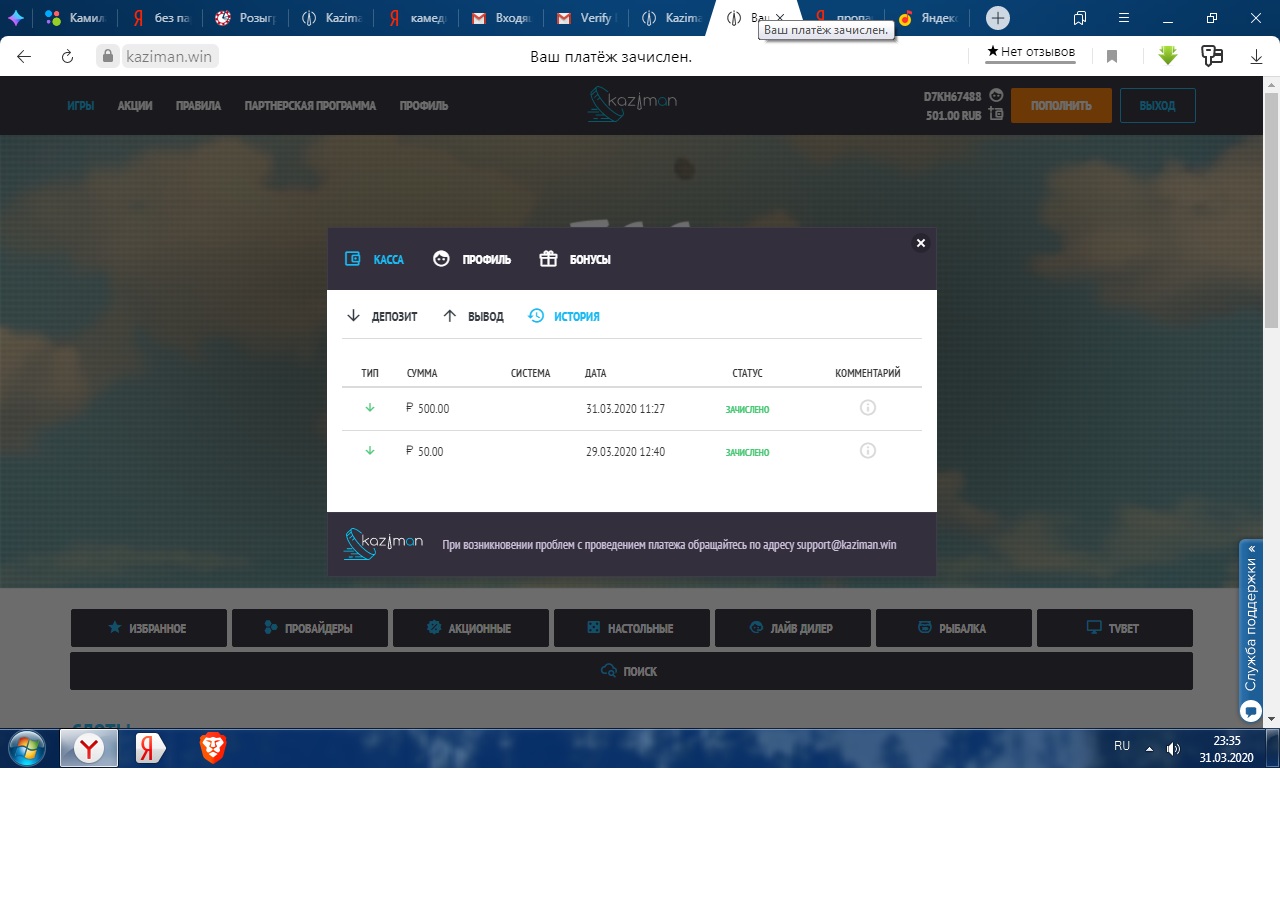Open the info comment for the 500.00 deposit
1280x912 pixels.
[868, 408]
